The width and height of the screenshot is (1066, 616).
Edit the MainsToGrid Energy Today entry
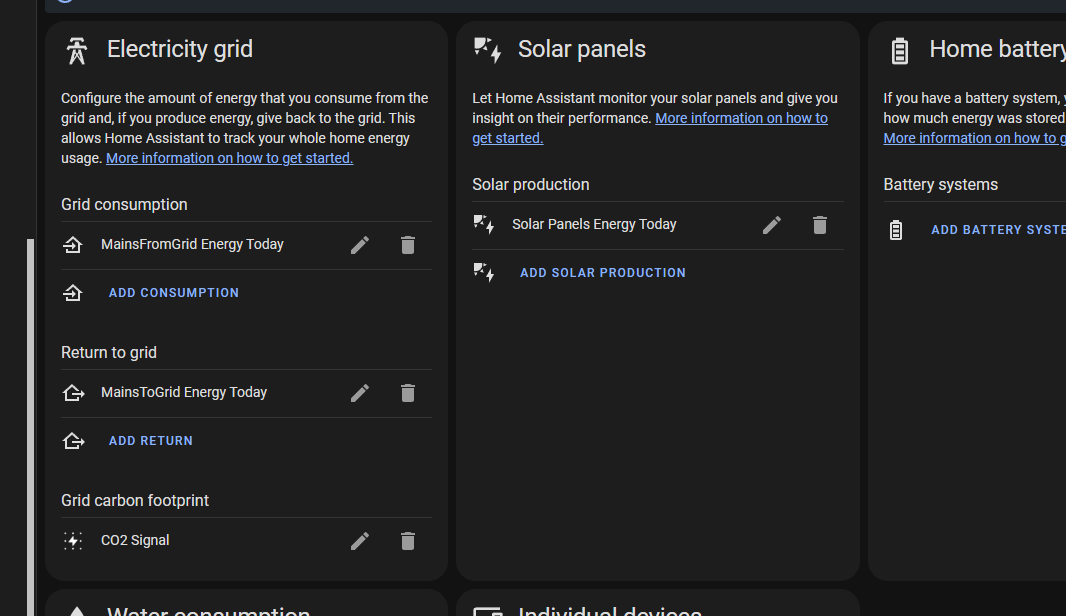(x=360, y=393)
